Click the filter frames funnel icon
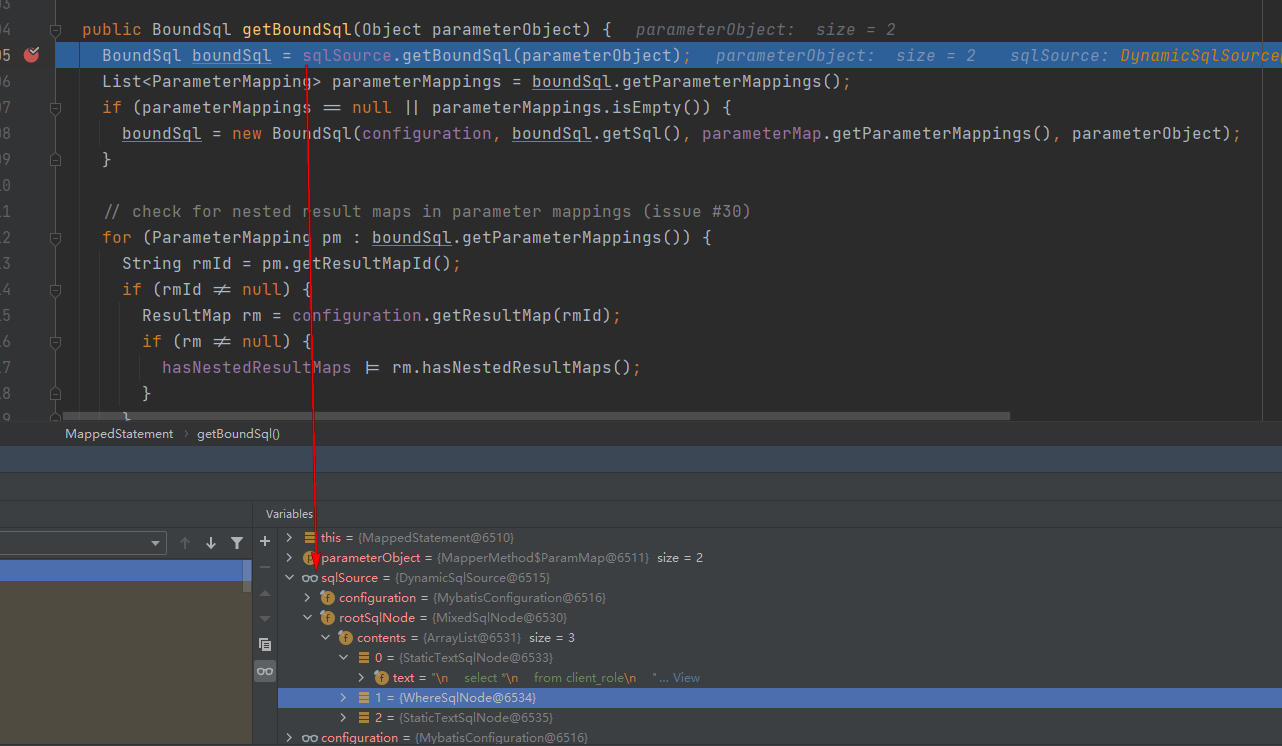This screenshot has width=1282, height=746. pyautogui.click(x=237, y=543)
